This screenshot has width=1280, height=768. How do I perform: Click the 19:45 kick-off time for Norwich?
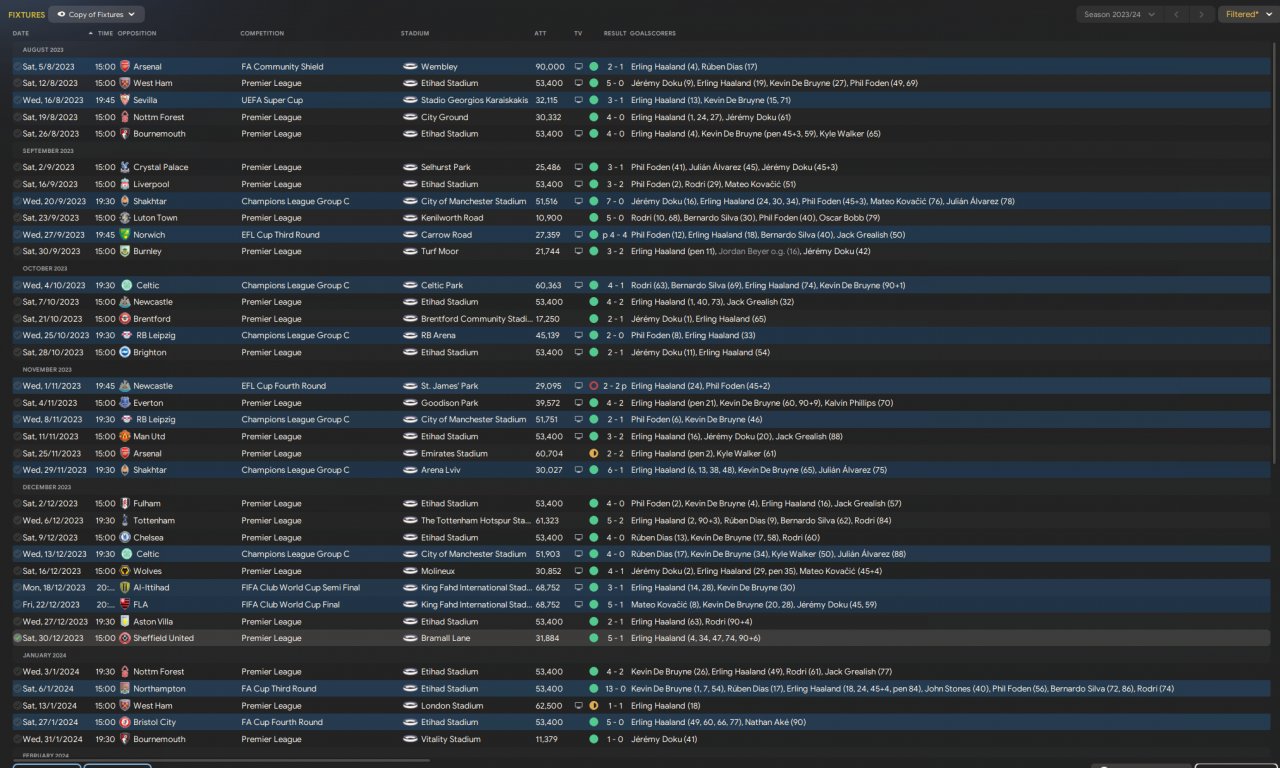[x=105, y=235]
